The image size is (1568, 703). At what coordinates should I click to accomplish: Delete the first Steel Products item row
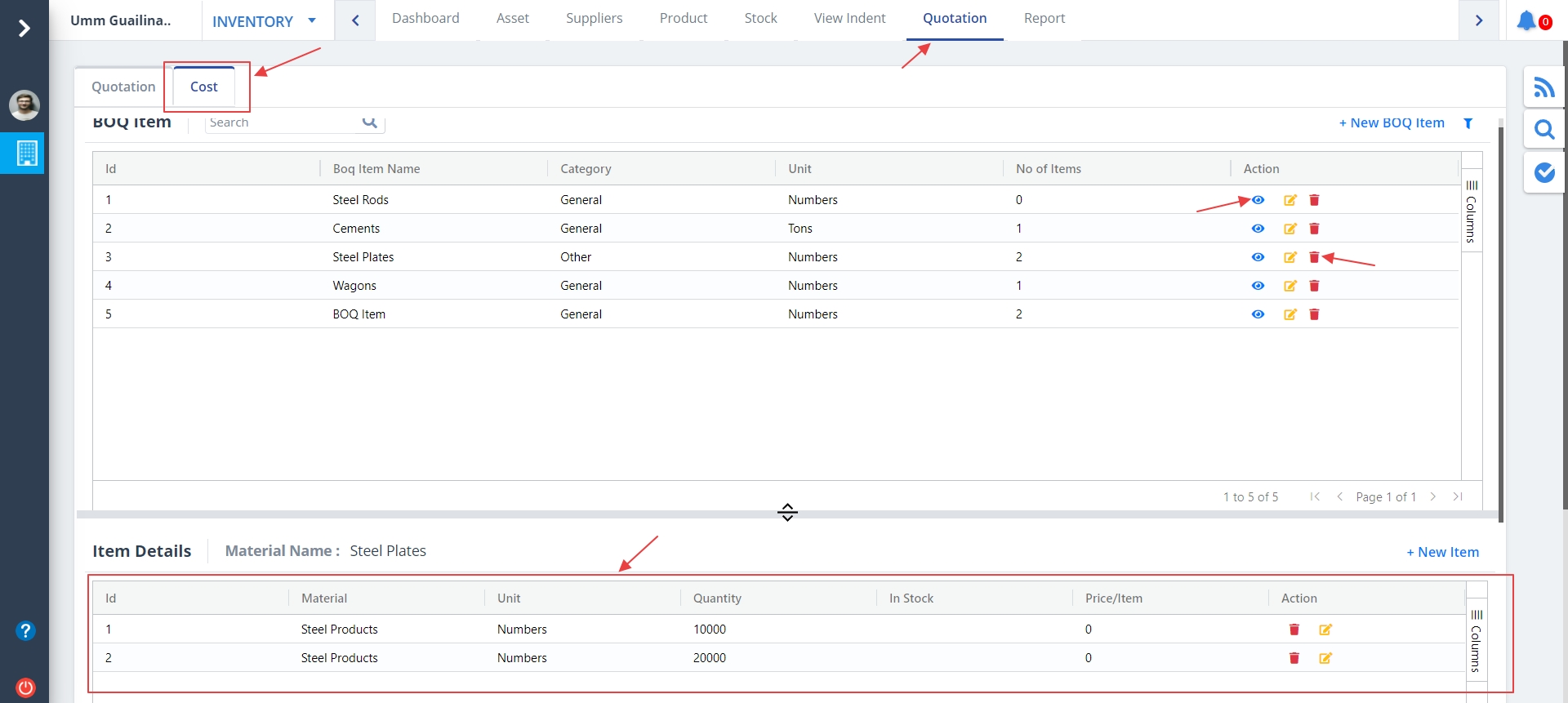[x=1294, y=630]
